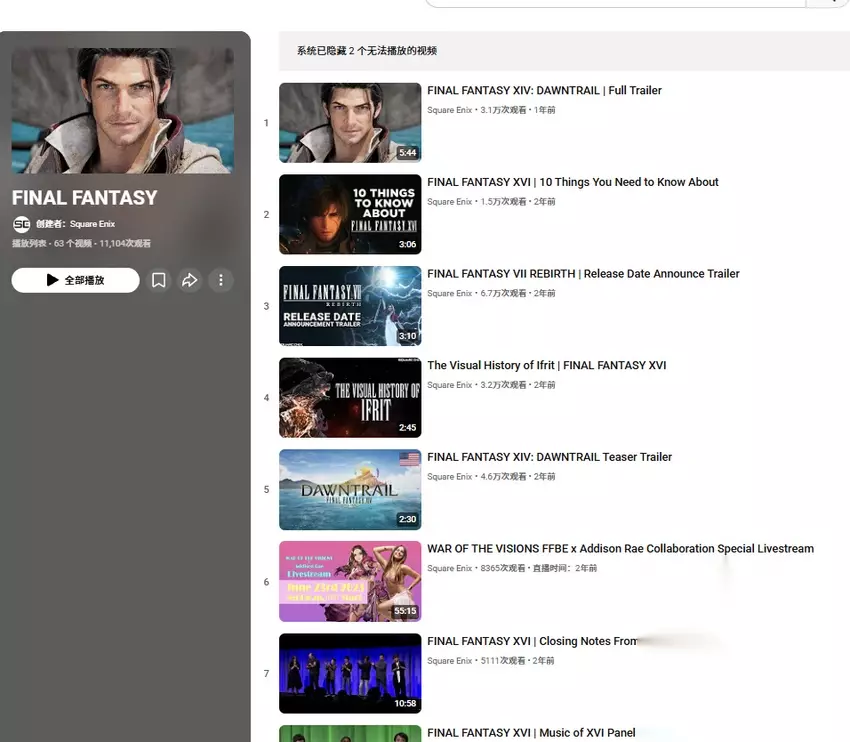Open Addison Rae livestream thumbnail
Image resolution: width=850 pixels, height=742 pixels.
(x=350, y=582)
